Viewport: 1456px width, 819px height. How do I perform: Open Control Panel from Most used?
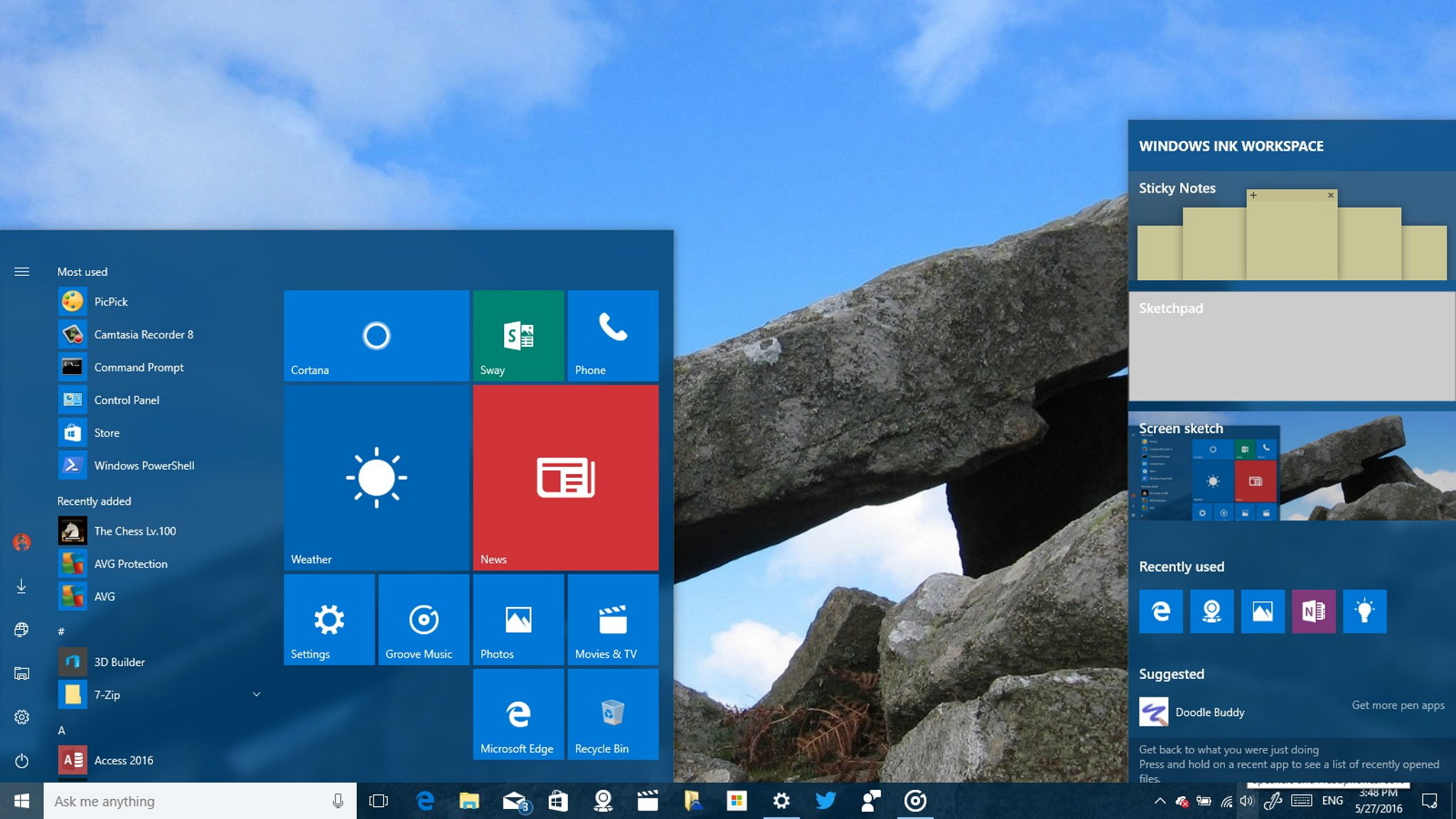(x=160, y=400)
